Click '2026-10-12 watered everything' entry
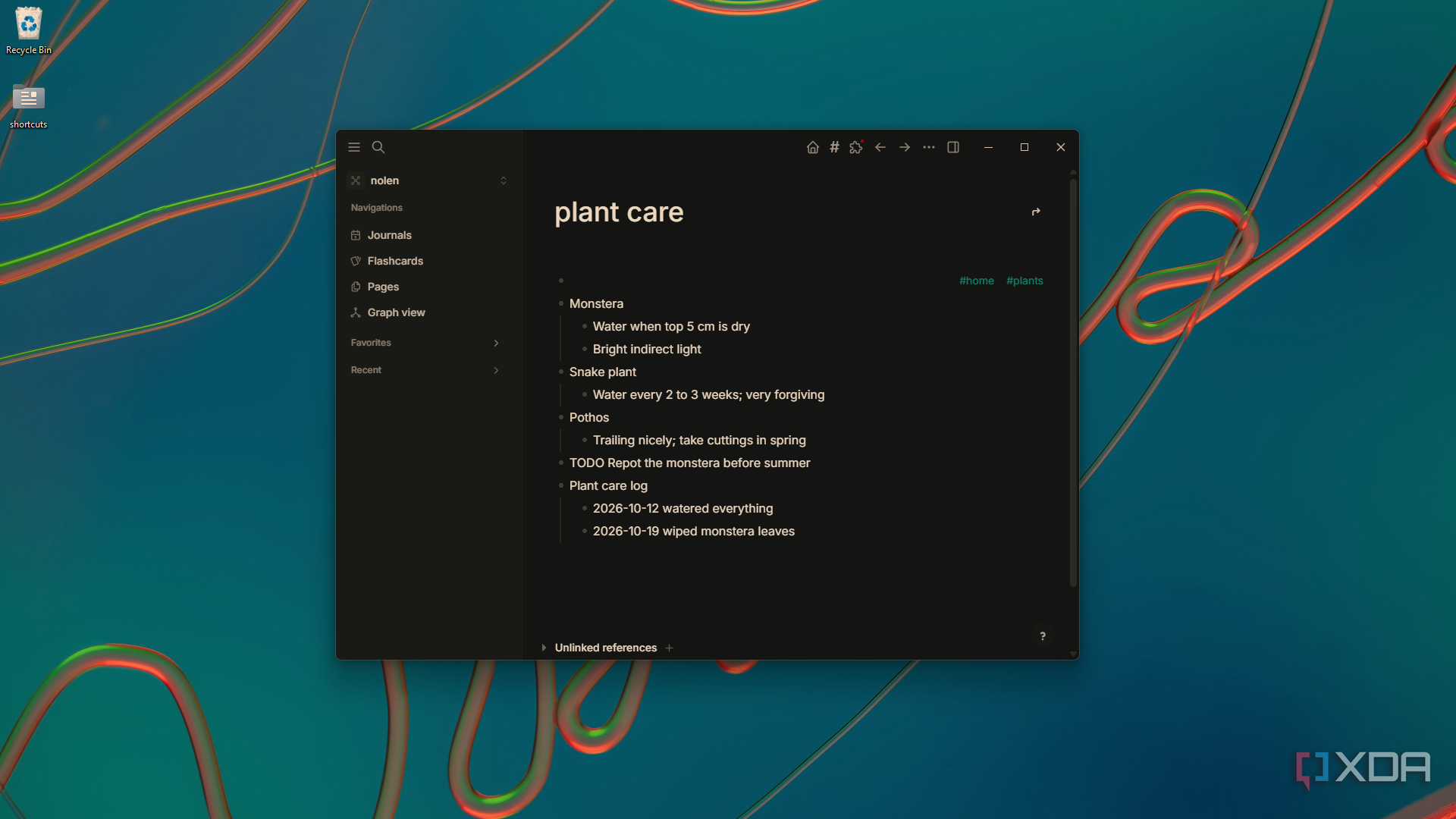 (x=682, y=508)
